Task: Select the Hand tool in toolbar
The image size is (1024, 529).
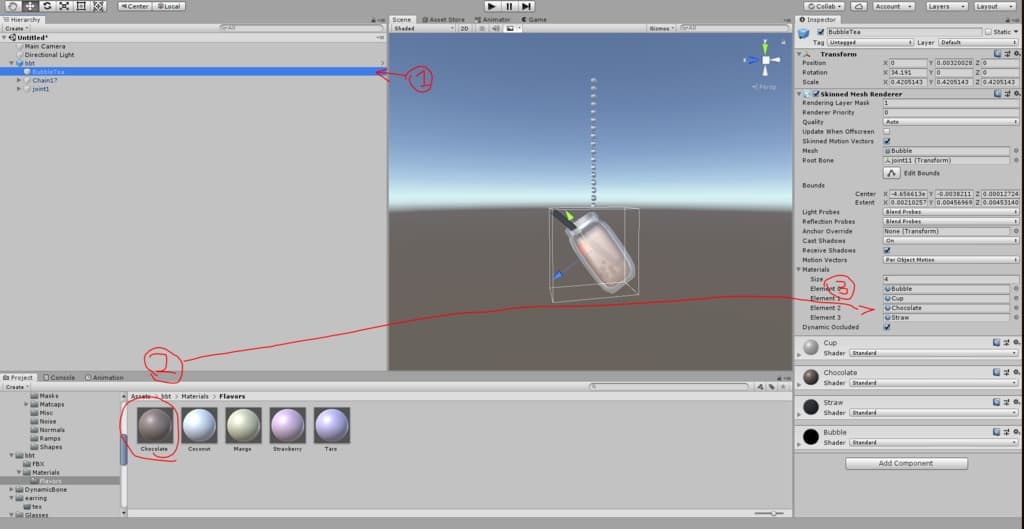Action: 12,6
